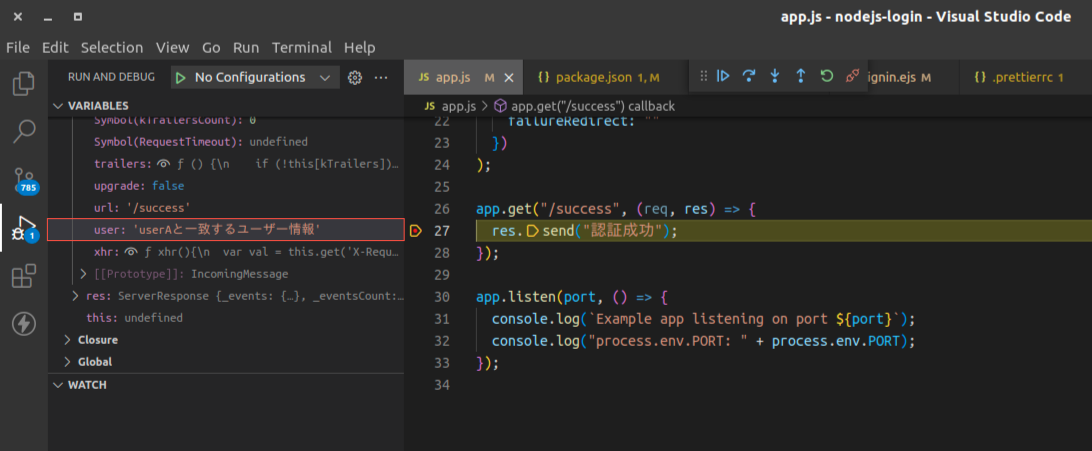Viewport: 1092px width, 451px height.
Task: Open Run and Debug more actions ellipsis
Action: click(x=381, y=77)
